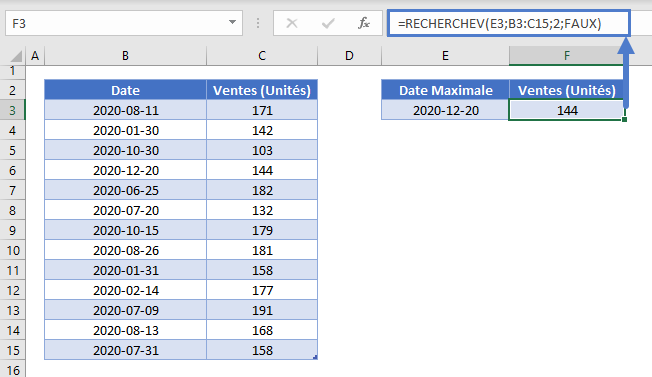Click the Cancel (X) formula button
The height and width of the screenshot is (377, 652).
click(292, 23)
